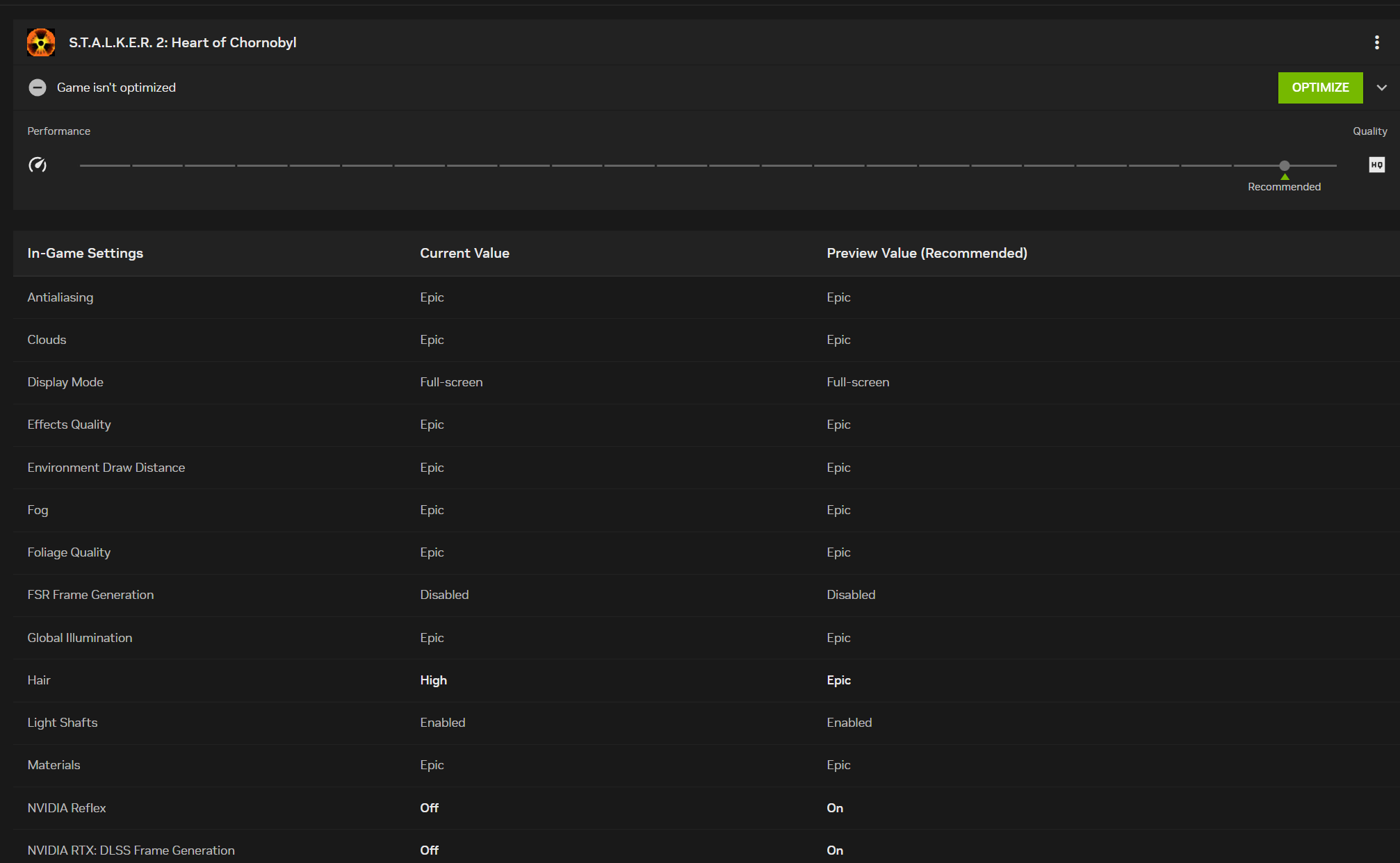This screenshot has width=1400, height=863.
Task: Click the Recommended slider handle
Action: pyautogui.click(x=1284, y=165)
